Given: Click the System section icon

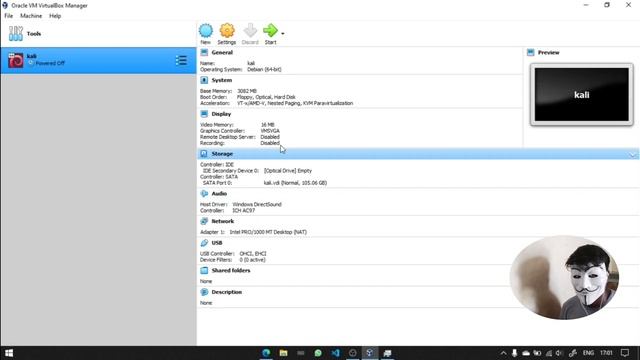Looking at the screenshot, I should pos(204,80).
